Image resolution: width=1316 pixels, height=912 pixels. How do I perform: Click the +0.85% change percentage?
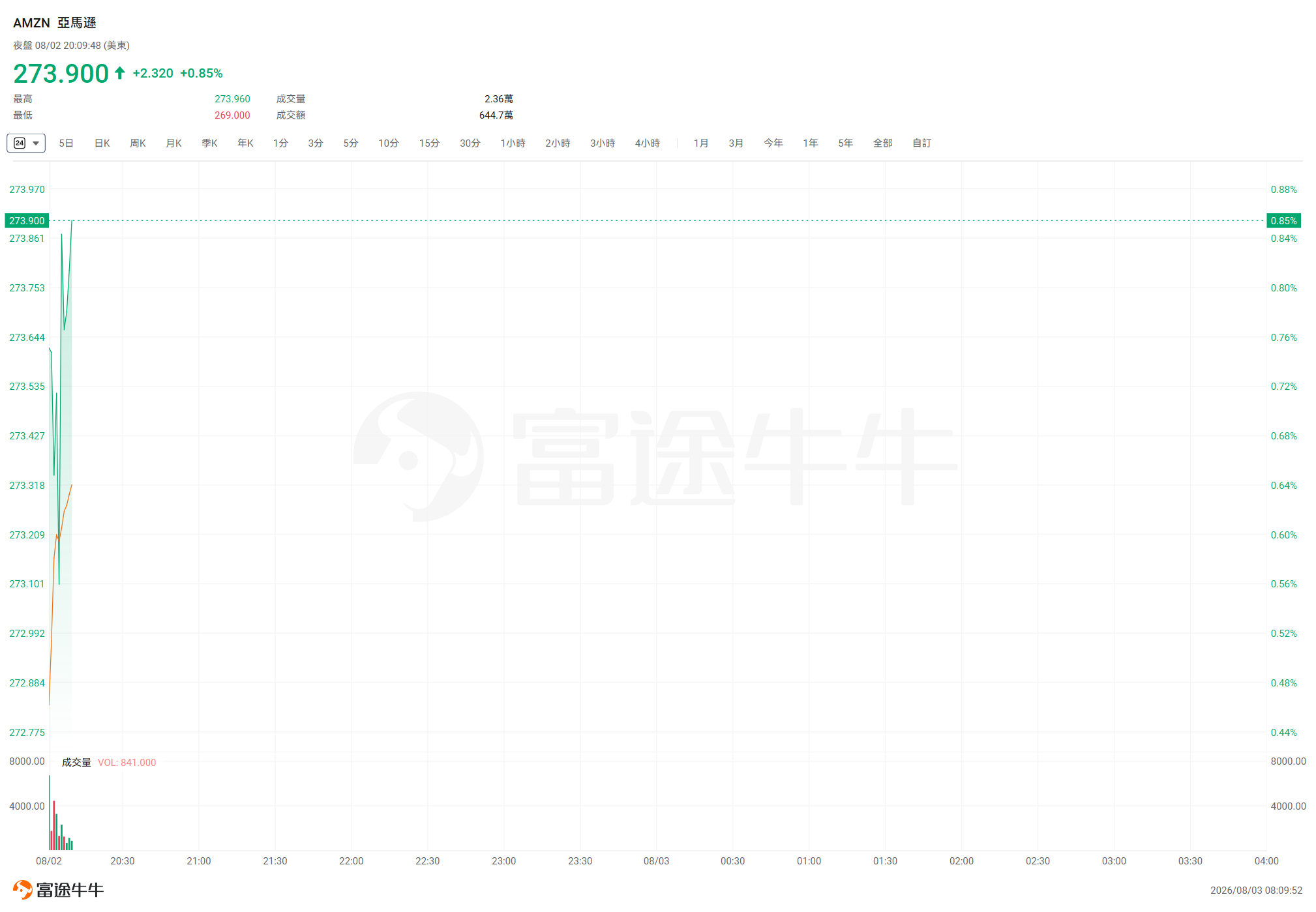click(202, 73)
